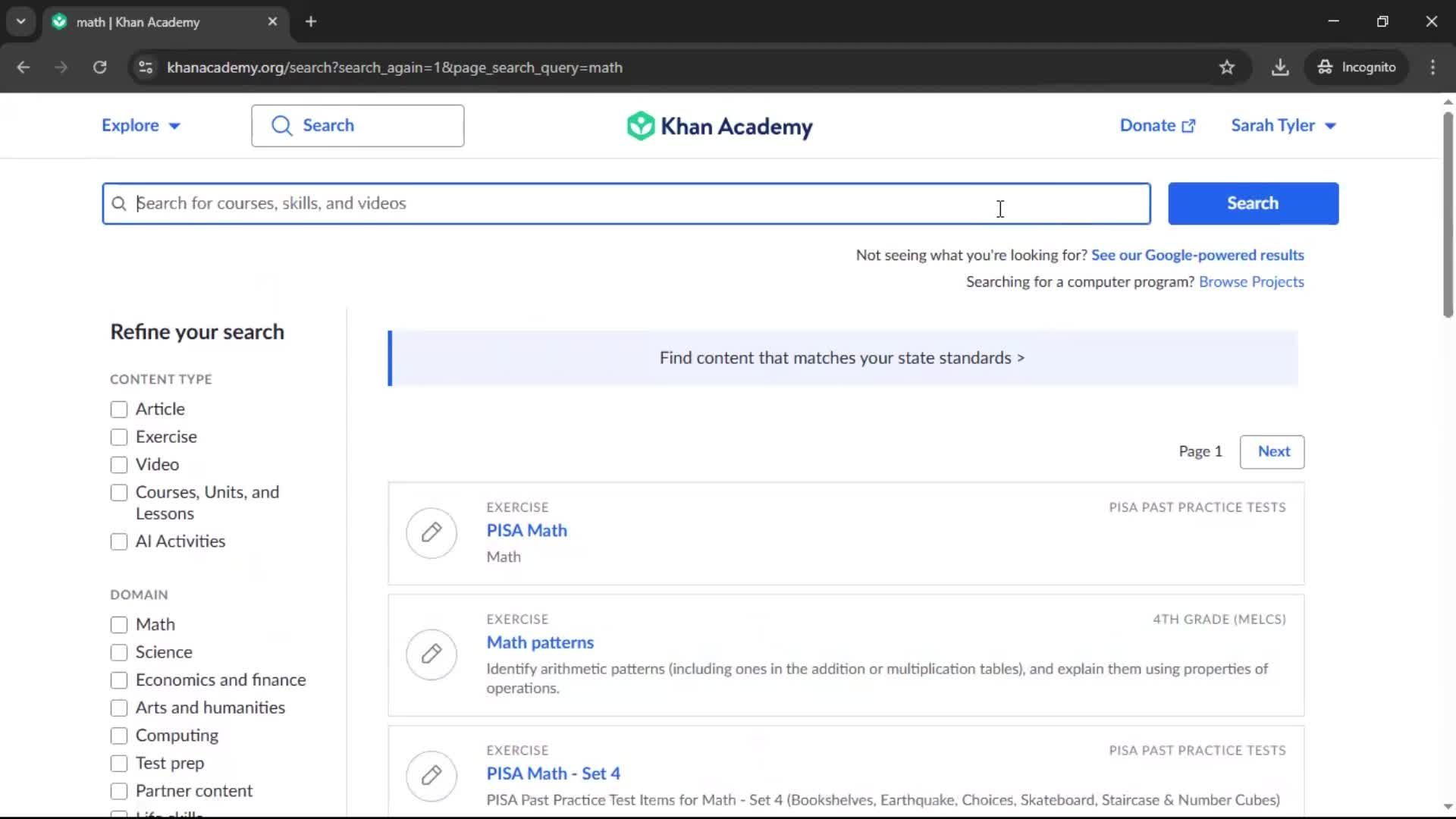Tick Courses, Units, and Lessons checkbox
The image size is (1456, 819).
coord(119,493)
